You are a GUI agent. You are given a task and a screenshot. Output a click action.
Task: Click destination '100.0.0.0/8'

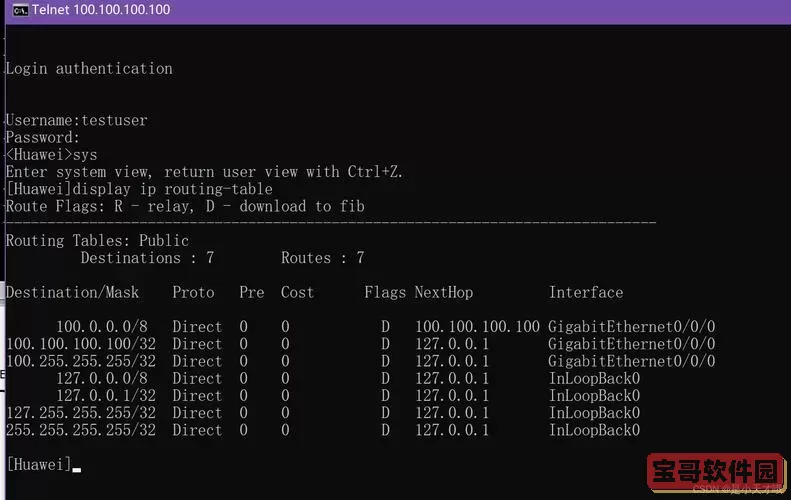(101, 326)
